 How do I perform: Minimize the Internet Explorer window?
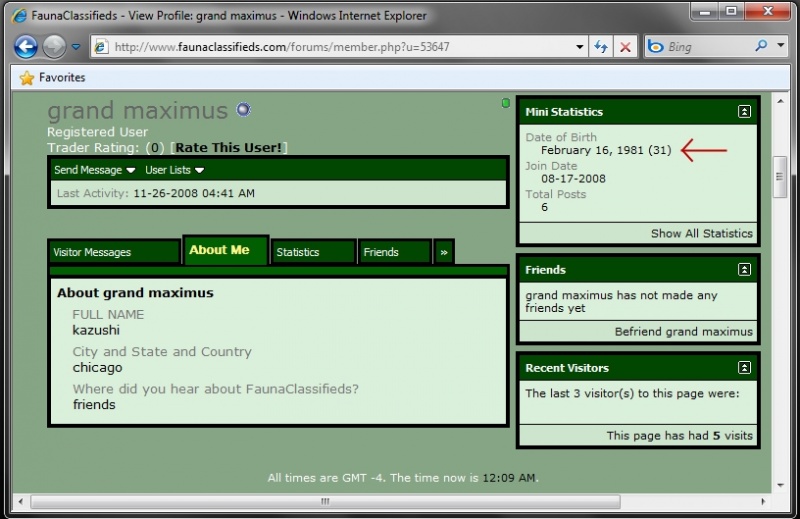click(706, 11)
